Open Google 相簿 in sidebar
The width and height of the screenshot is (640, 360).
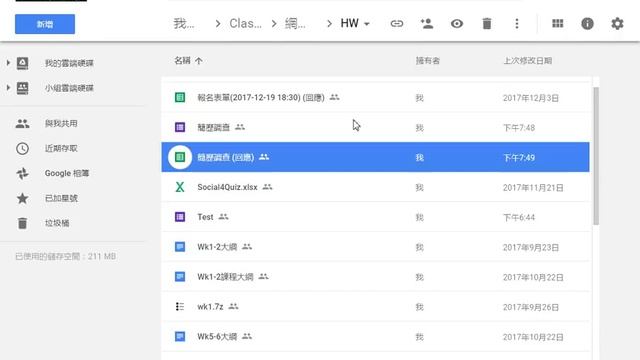point(67,173)
